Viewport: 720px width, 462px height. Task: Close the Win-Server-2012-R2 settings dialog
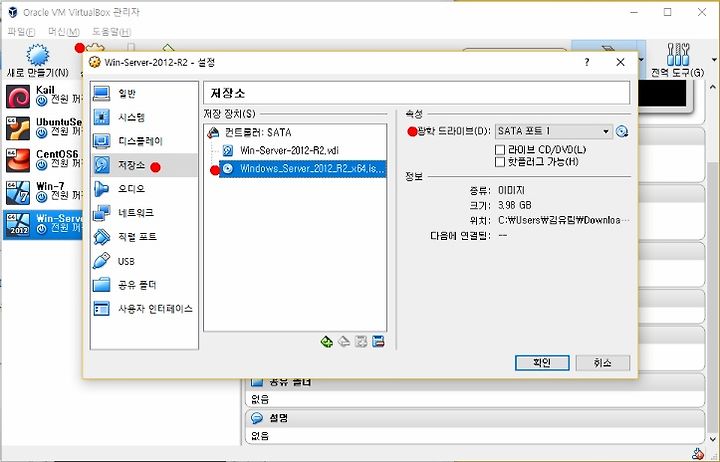620,62
